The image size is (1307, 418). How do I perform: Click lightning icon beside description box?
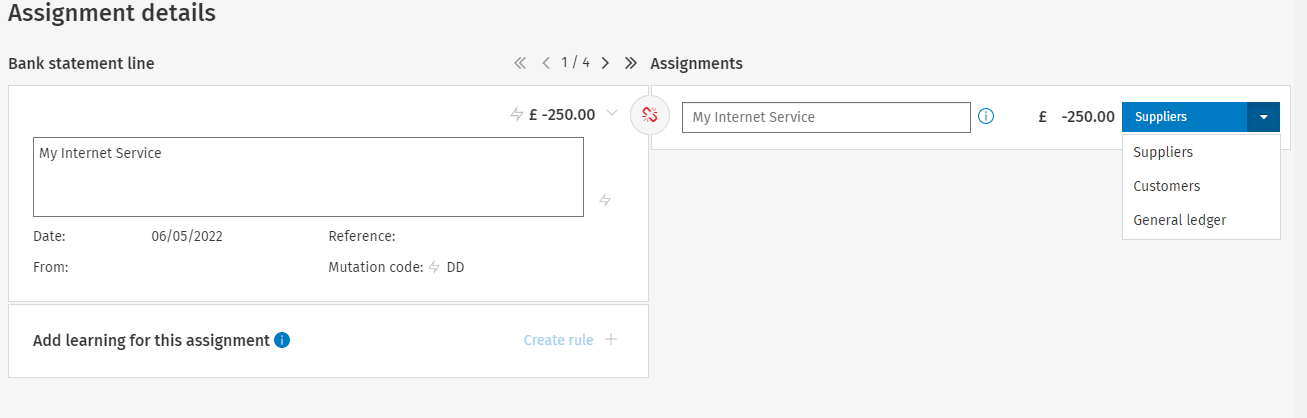(605, 200)
